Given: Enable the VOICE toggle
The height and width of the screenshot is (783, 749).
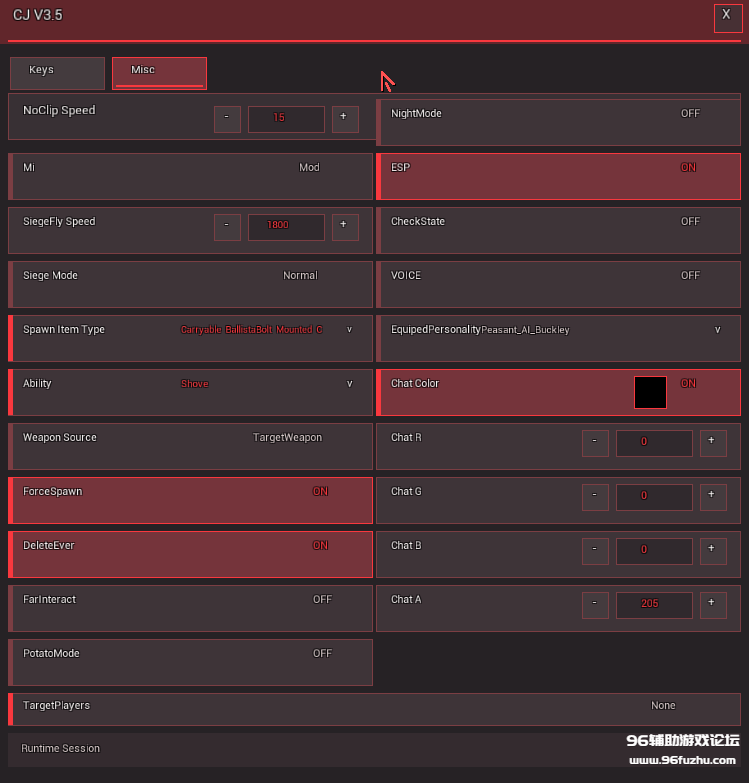Looking at the screenshot, I should click(558, 284).
